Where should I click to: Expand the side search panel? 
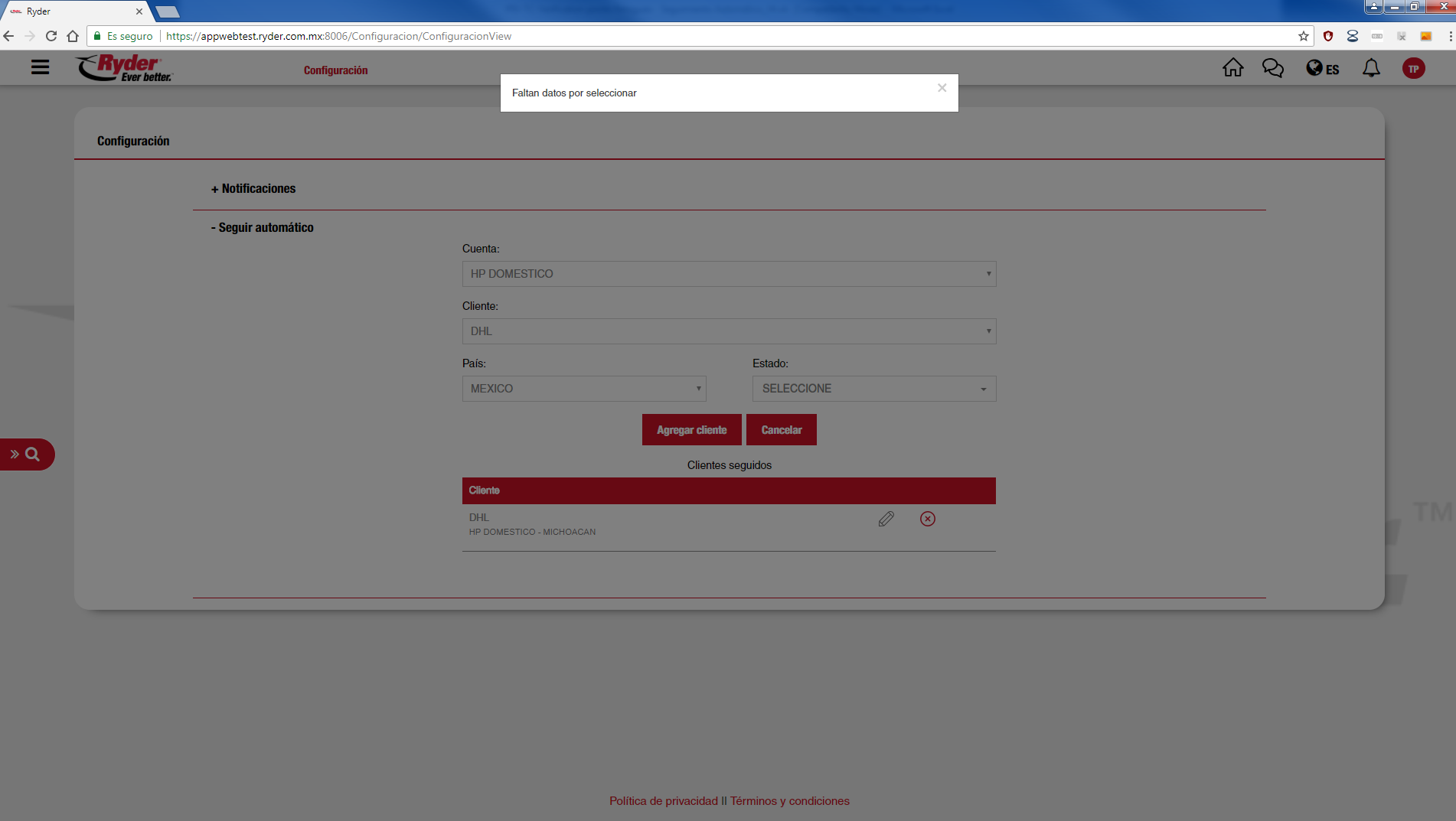26,454
